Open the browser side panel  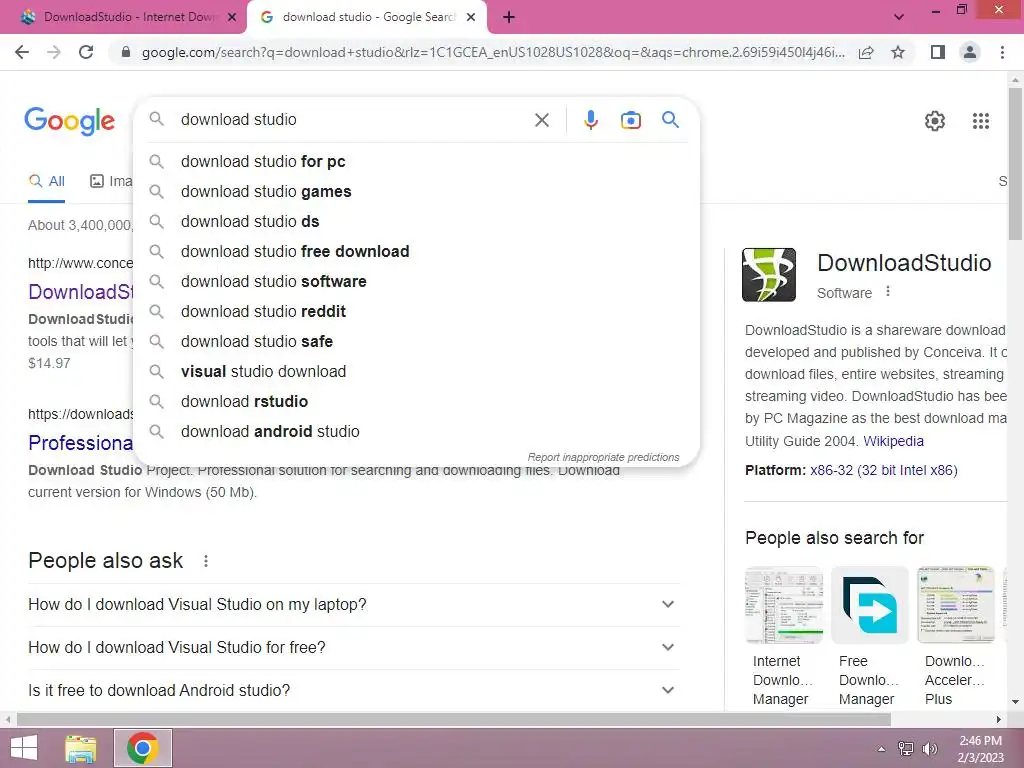pos(938,52)
